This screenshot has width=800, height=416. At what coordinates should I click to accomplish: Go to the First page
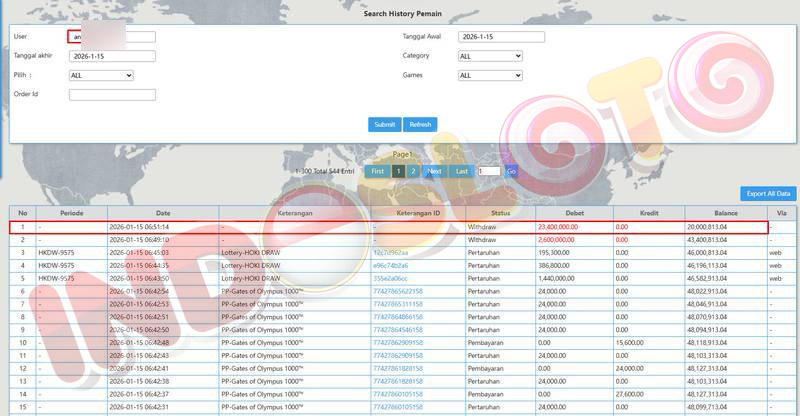click(x=376, y=171)
